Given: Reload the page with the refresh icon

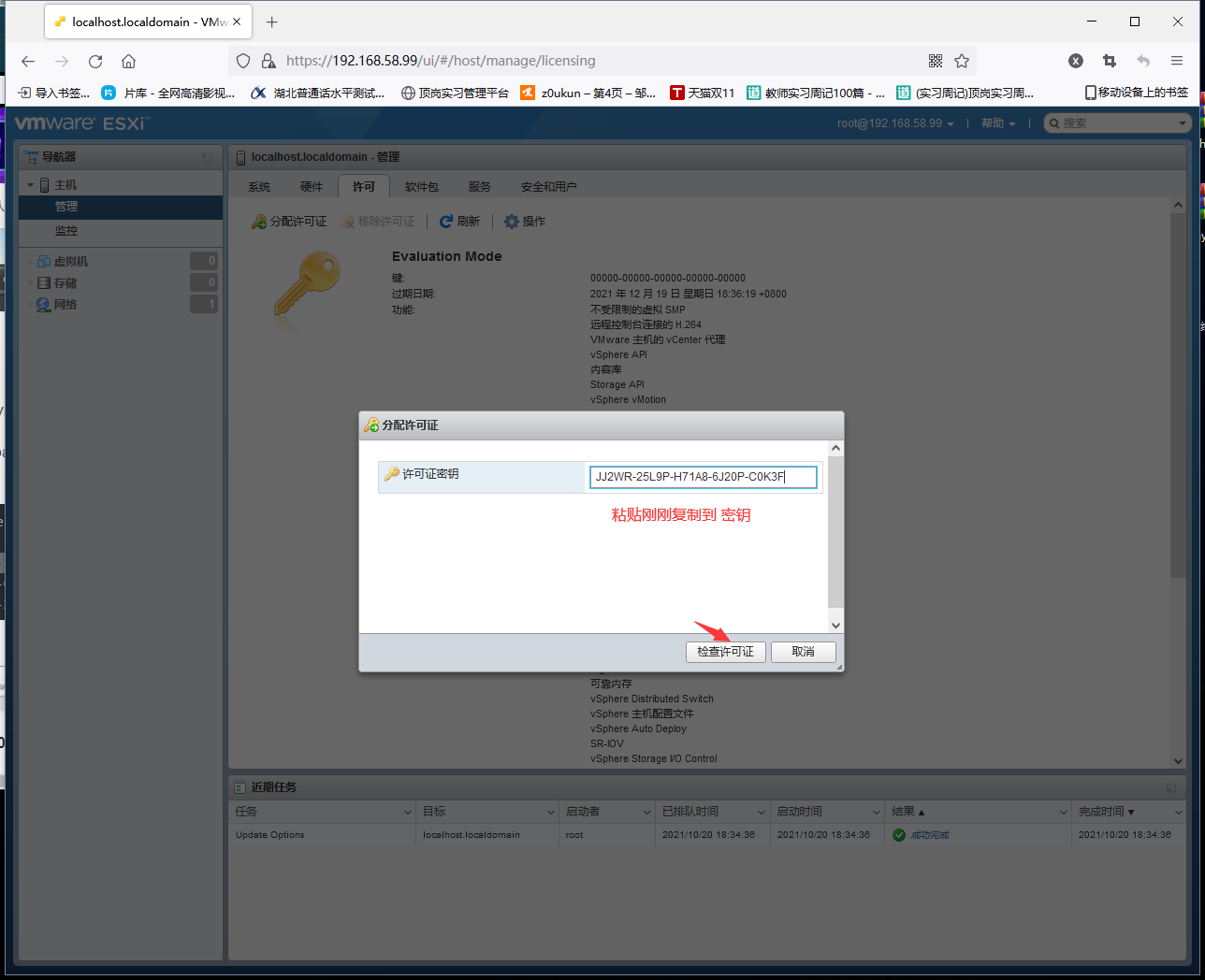Looking at the screenshot, I should [x=95, y=61].
